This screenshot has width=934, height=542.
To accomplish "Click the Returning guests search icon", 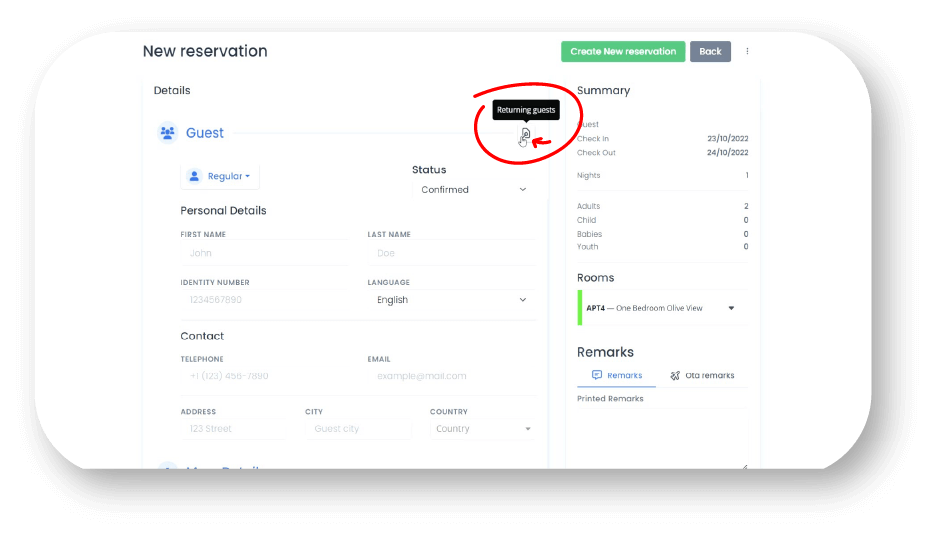I will [x=525, y=134].
